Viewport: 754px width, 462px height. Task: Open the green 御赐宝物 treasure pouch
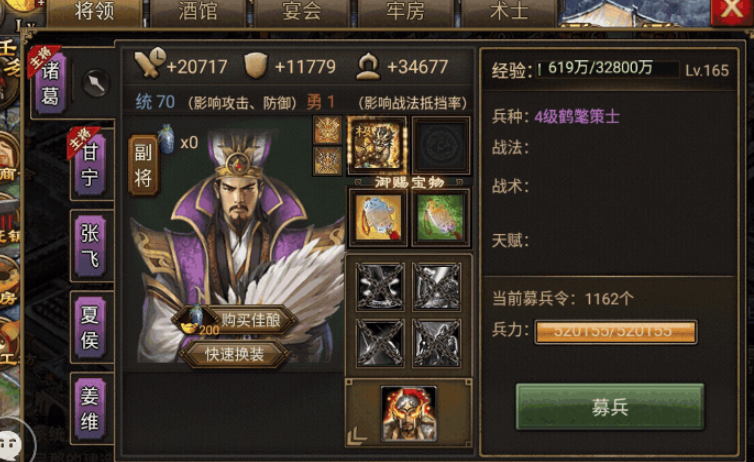[x=440, y=218]
